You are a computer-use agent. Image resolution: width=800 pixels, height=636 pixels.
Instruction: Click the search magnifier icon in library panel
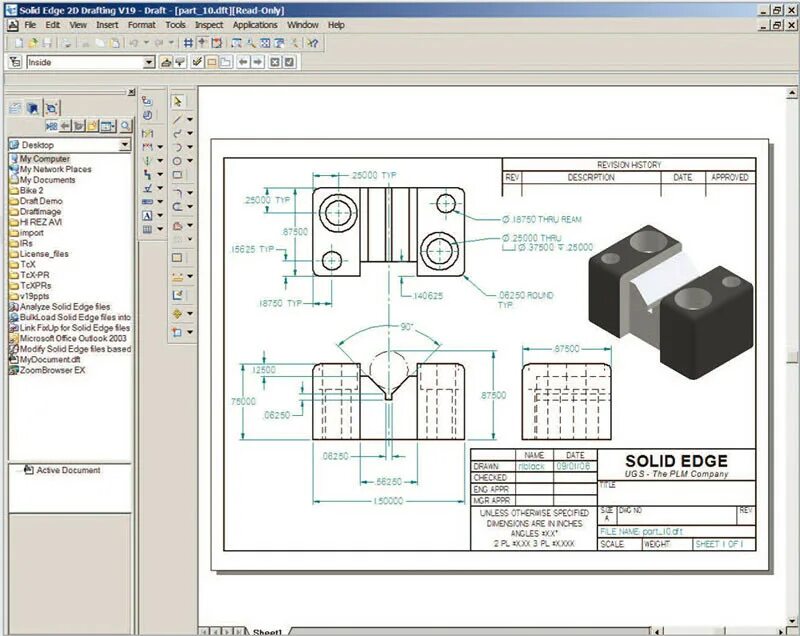click(125, 125)
